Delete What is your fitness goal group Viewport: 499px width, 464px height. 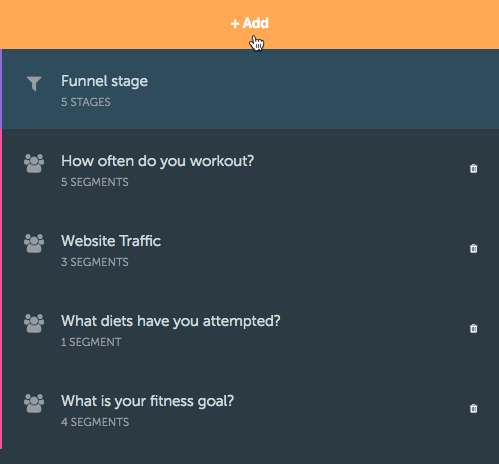point(473,409)
